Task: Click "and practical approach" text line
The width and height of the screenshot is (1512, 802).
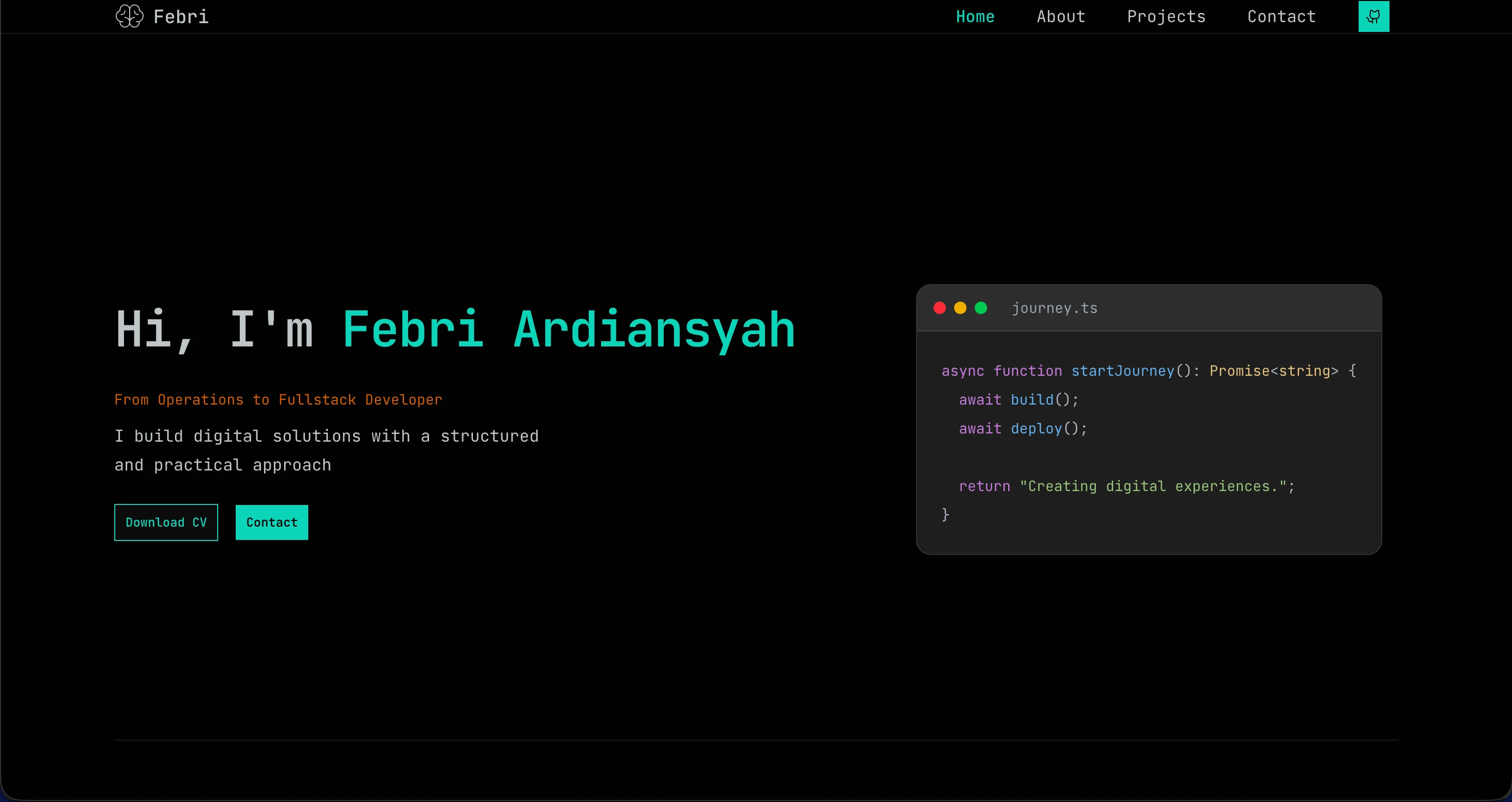Action: pos(222,465)
